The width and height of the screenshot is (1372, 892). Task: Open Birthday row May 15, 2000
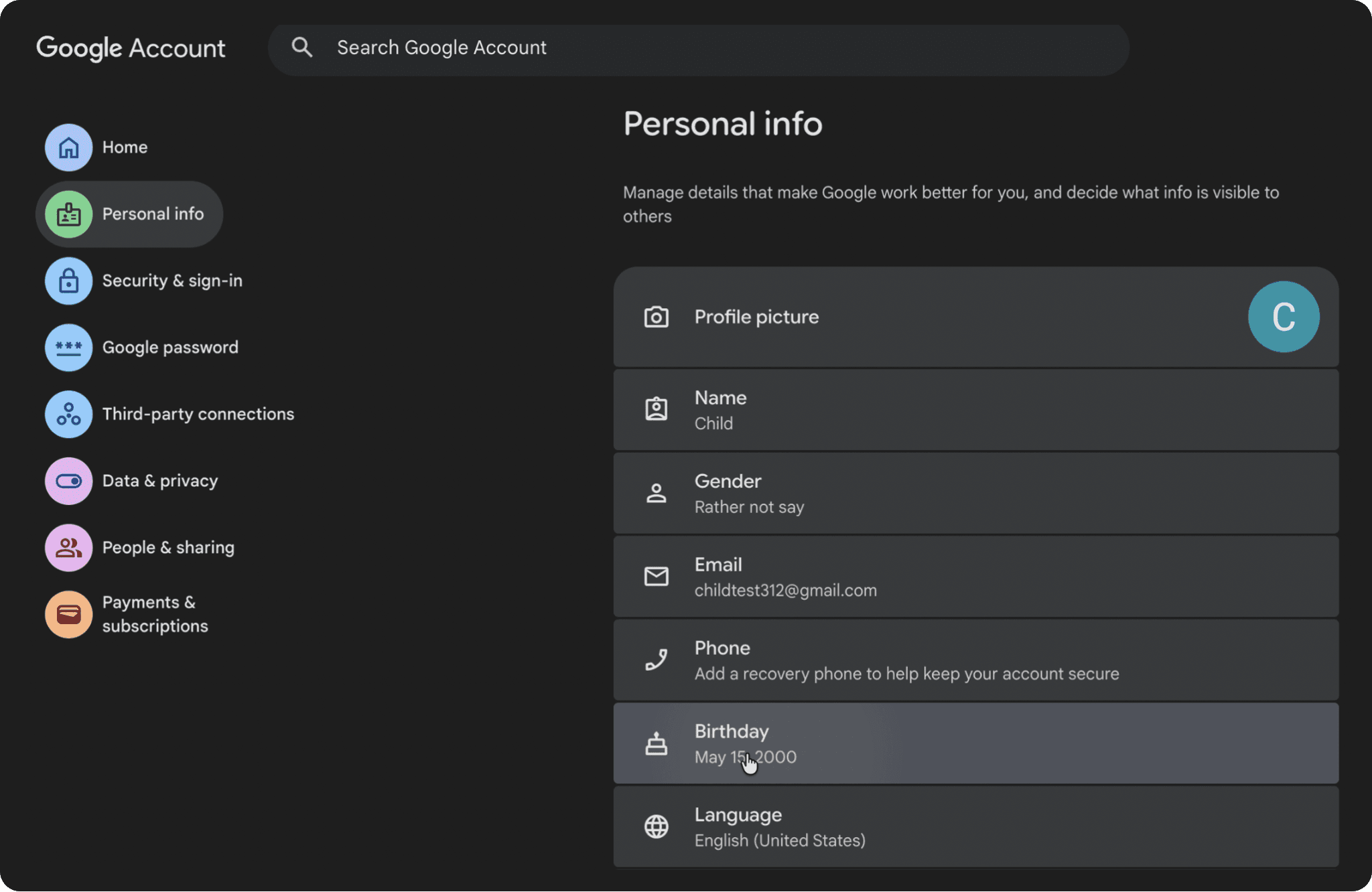click(976, 743)
